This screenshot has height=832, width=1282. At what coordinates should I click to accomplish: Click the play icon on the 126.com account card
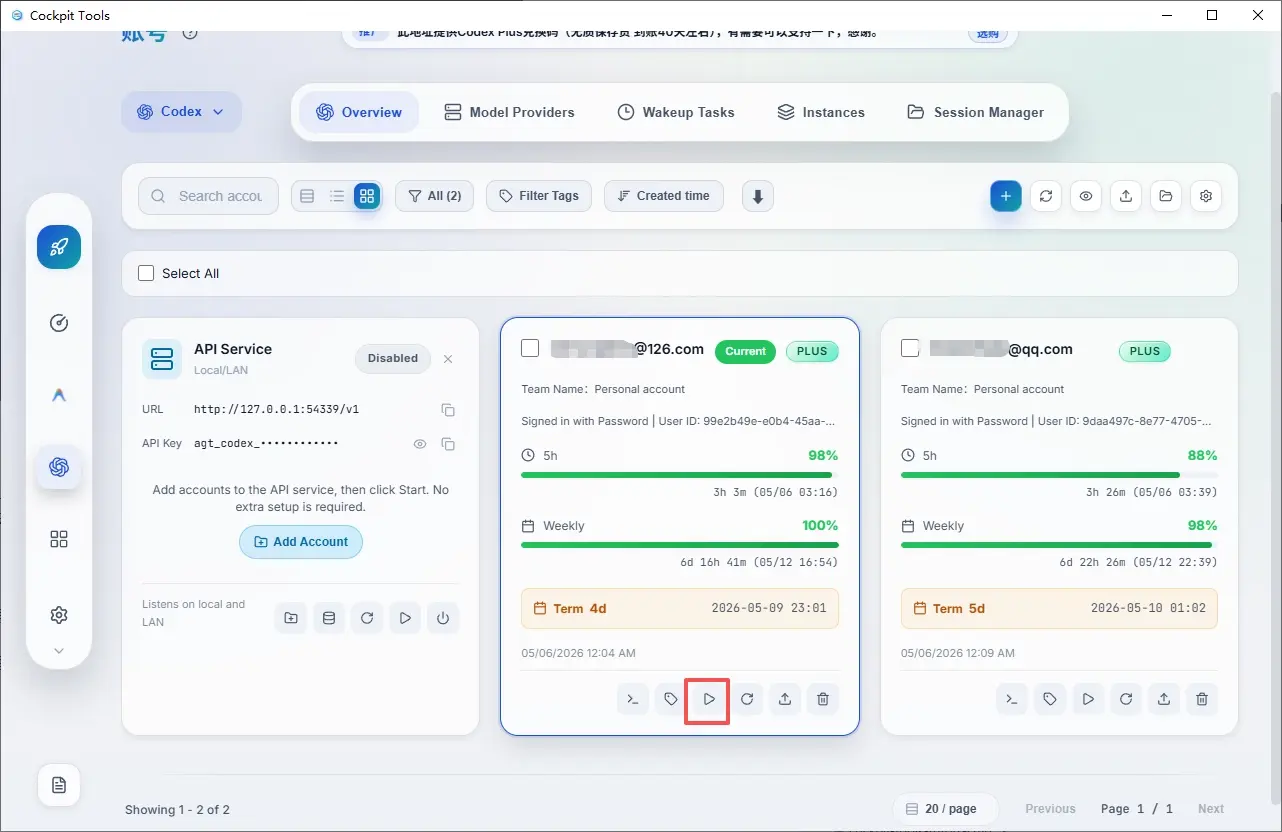[x=709, y=699]
